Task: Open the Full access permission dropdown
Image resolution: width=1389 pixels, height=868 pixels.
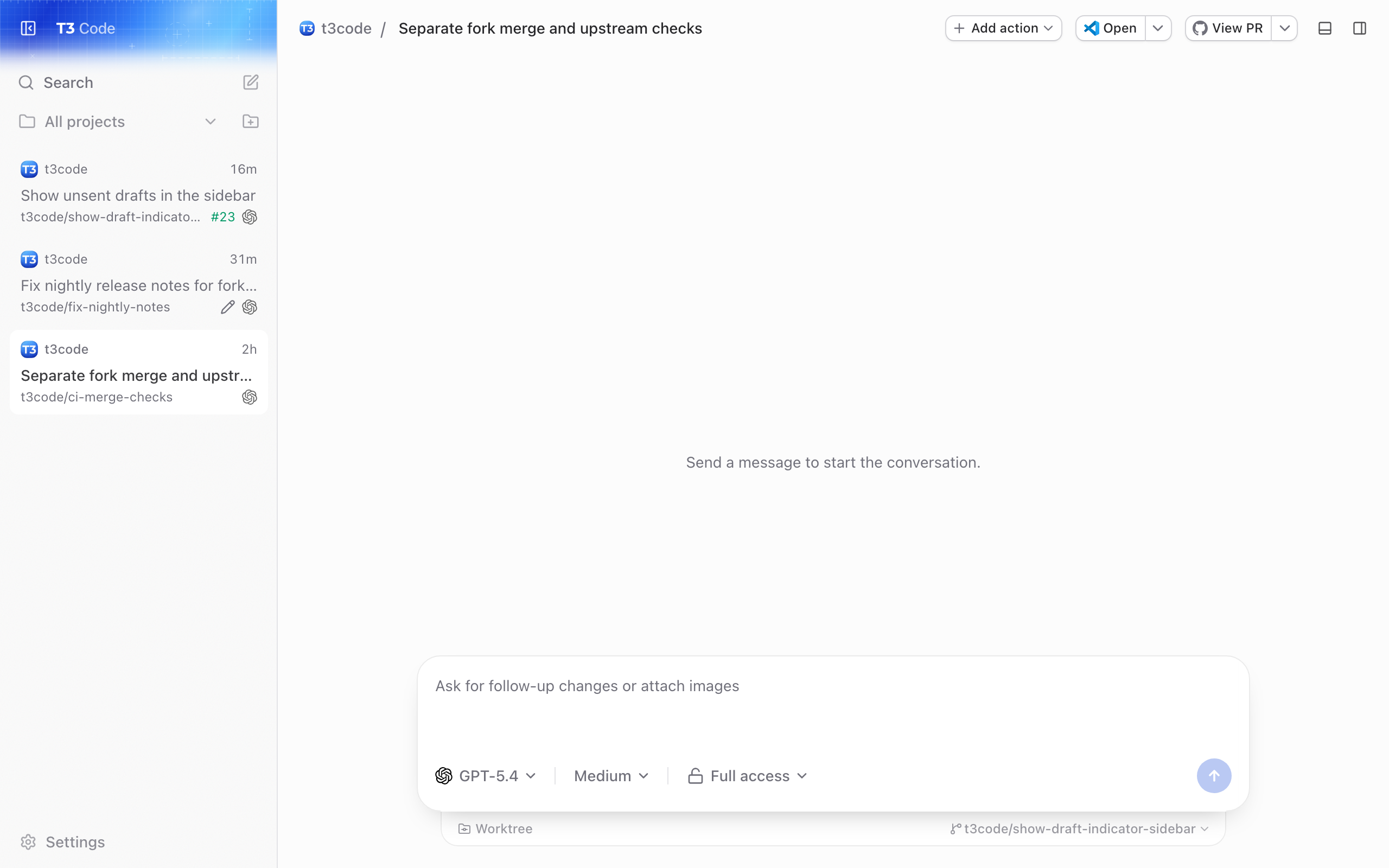Action: tap(748, 776)
